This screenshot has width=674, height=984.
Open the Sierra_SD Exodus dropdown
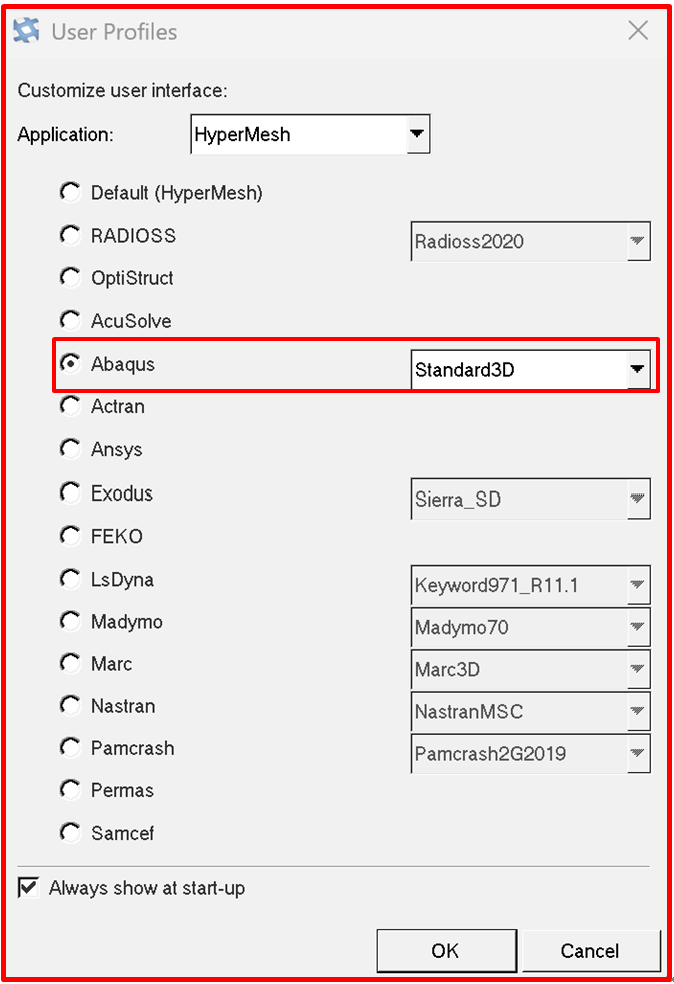(x=530, y=499)
